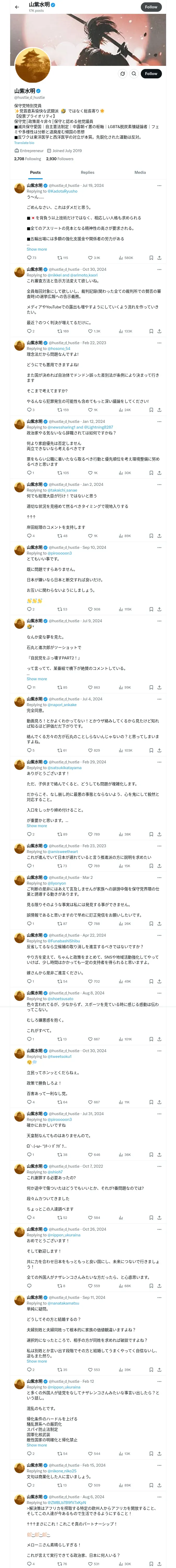Click the "Translate bio" link
Screen dimensions: 176x1568
coord(24,142)
